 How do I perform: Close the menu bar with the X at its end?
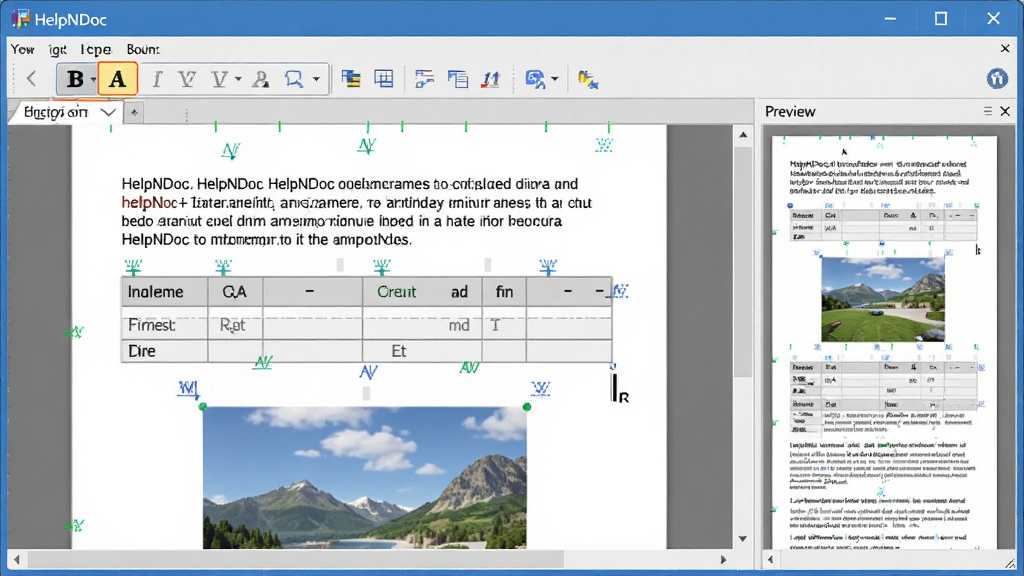pyautogui.click(x=1005, y=48)
